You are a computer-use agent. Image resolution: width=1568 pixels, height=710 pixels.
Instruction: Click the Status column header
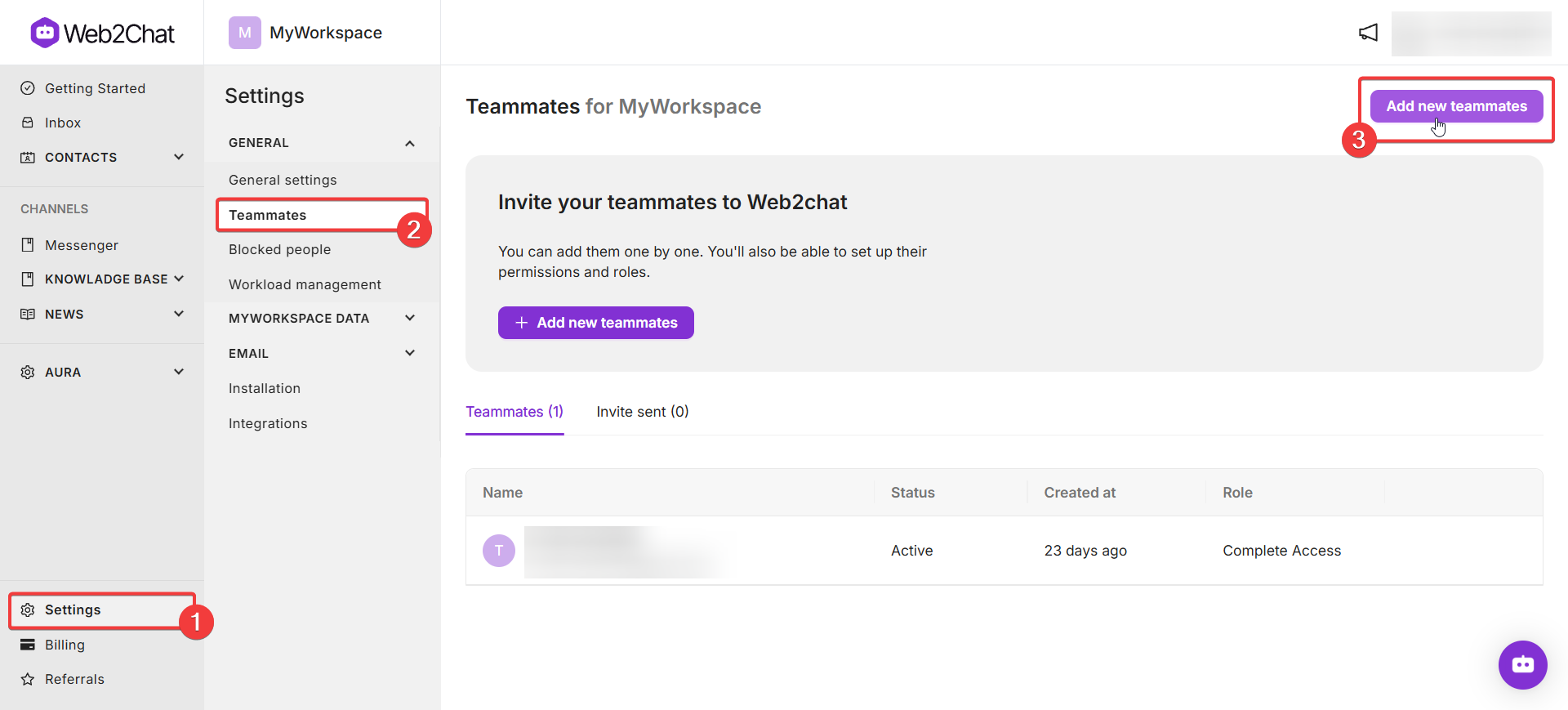click(912, 493)
